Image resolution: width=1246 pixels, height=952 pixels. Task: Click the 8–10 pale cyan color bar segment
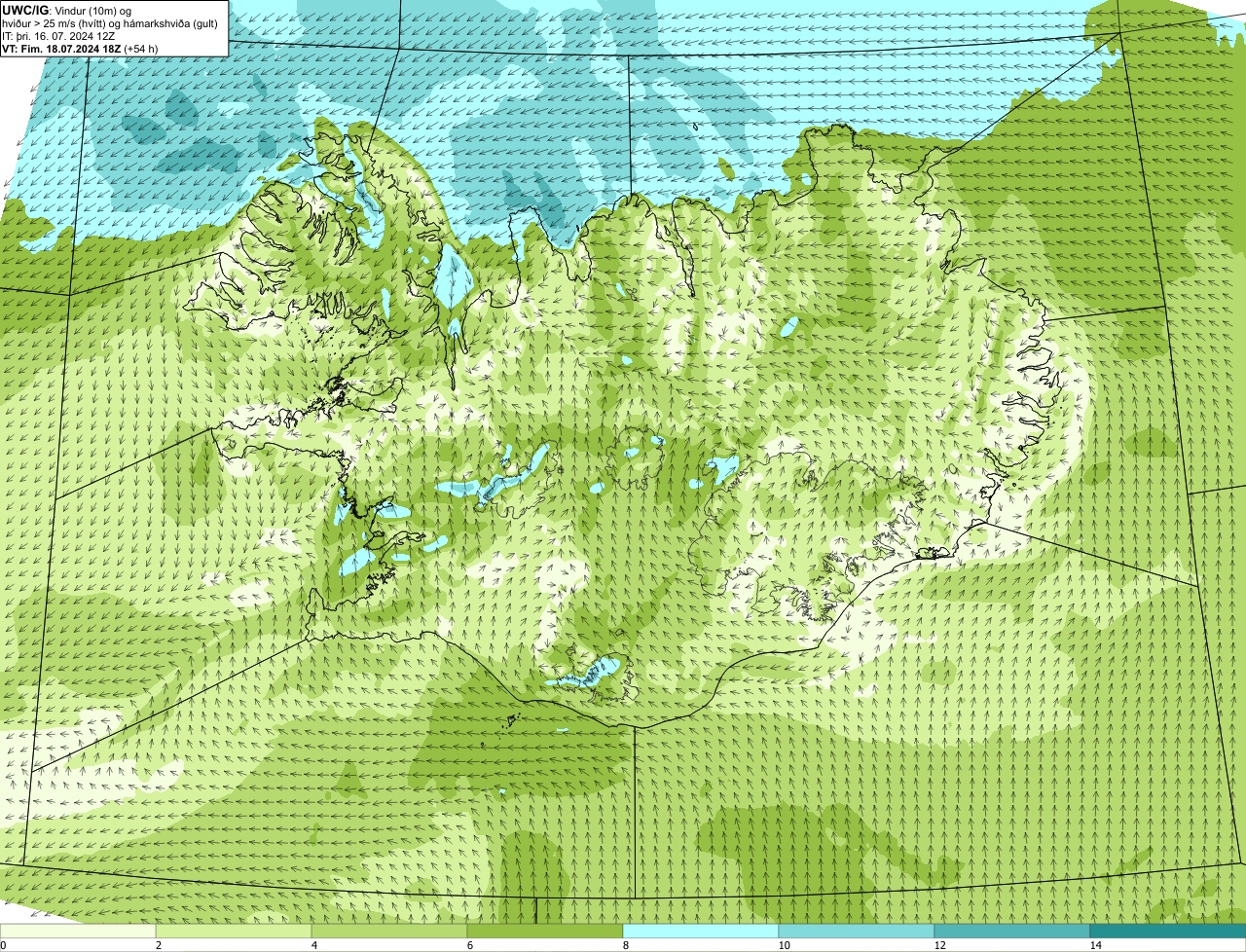(701, 931)
